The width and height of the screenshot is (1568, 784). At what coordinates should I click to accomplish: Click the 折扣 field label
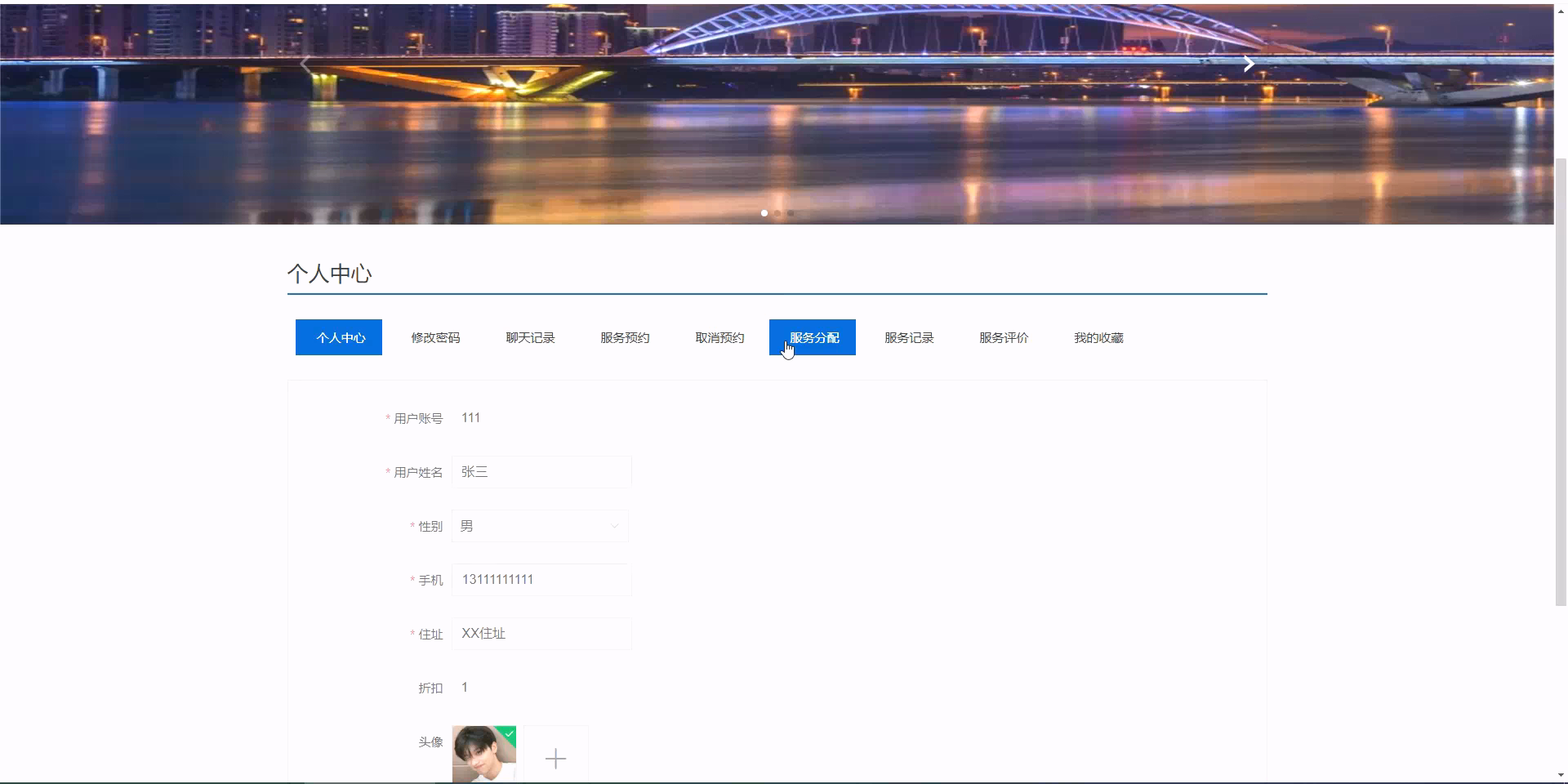[430, 688]
